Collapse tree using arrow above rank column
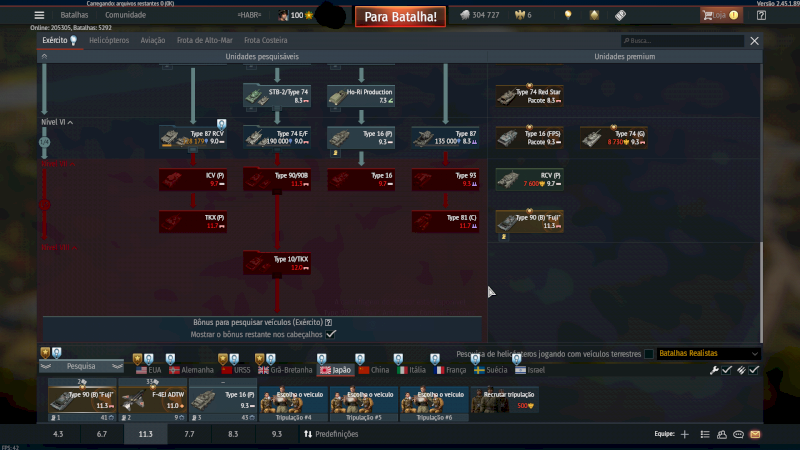 tap(44, 57)
